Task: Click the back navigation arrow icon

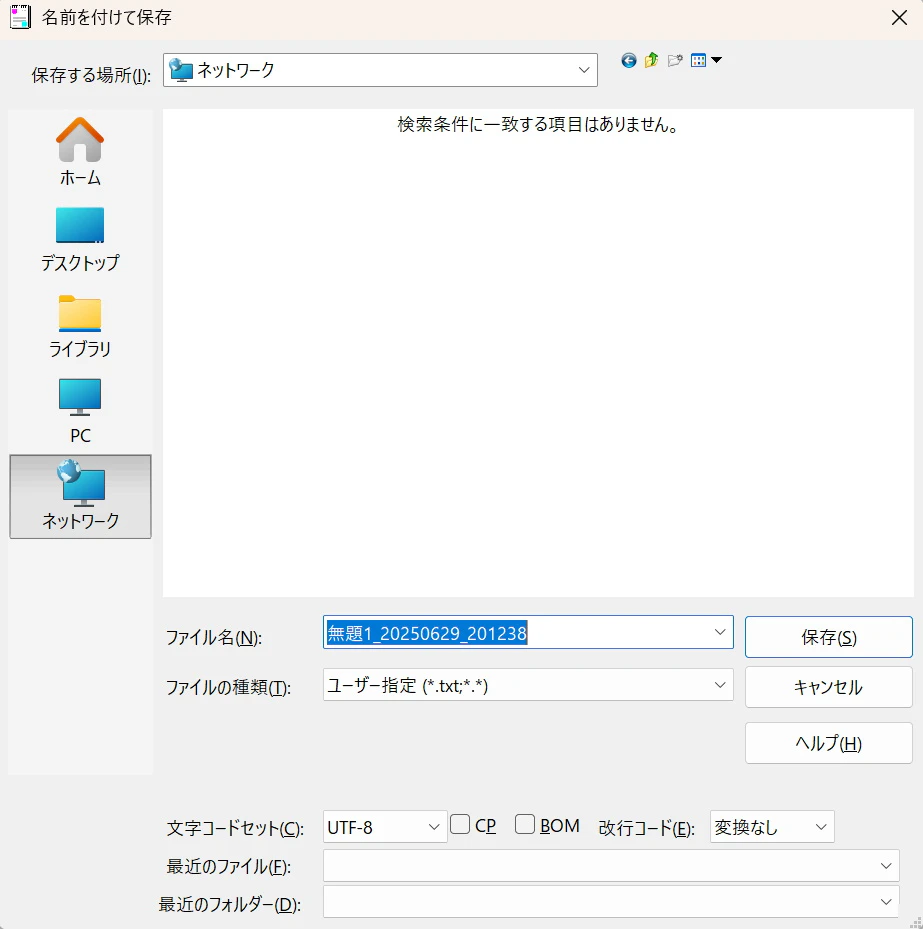Action: [x=629, y=60]
